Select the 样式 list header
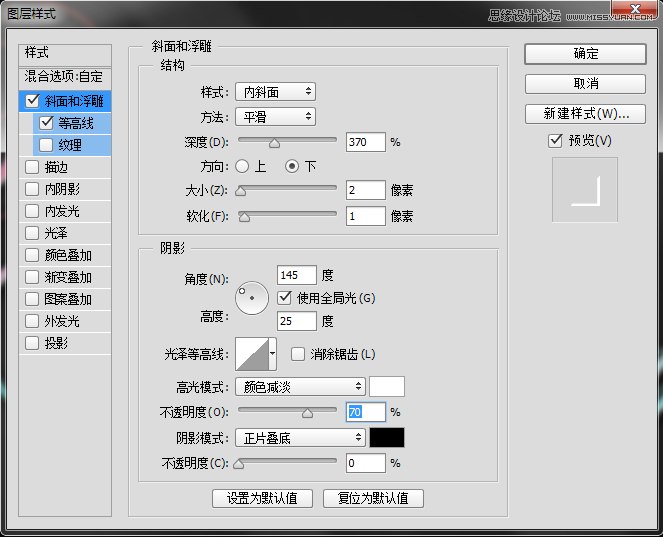This screenshot has height=537, width=663. 65,54
